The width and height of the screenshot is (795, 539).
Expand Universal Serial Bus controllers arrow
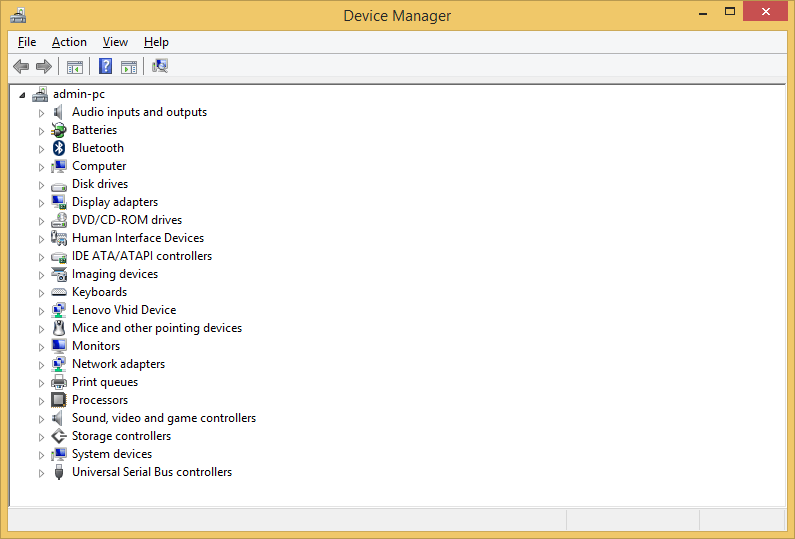[x=42, y=473]
